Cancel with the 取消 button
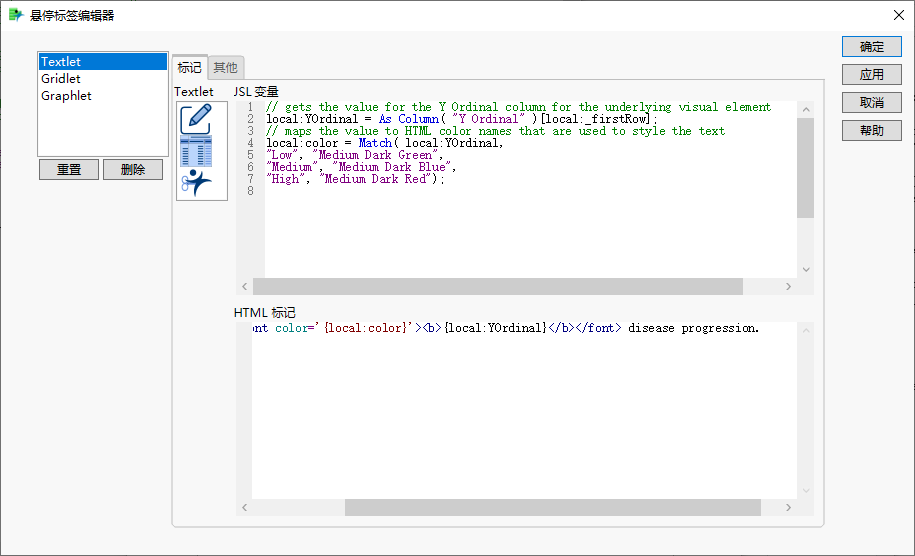 (871, 103)
